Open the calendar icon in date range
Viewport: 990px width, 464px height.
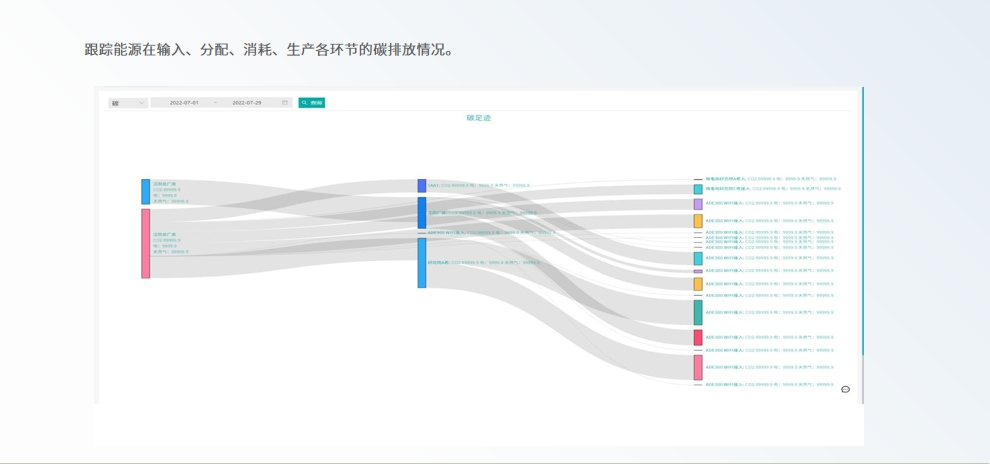285,103
